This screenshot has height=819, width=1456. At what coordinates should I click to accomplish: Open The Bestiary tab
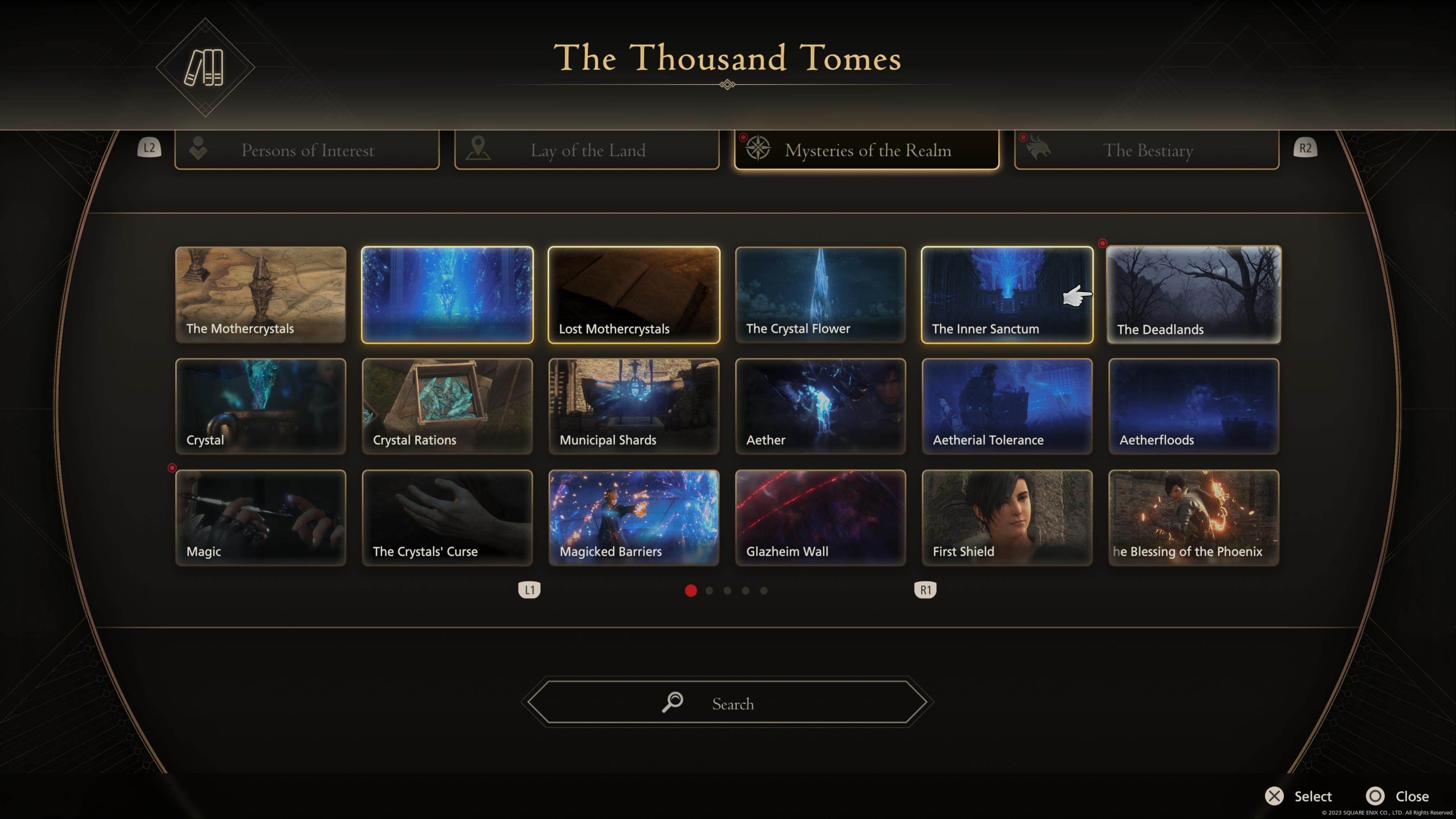coord(1146,150)
